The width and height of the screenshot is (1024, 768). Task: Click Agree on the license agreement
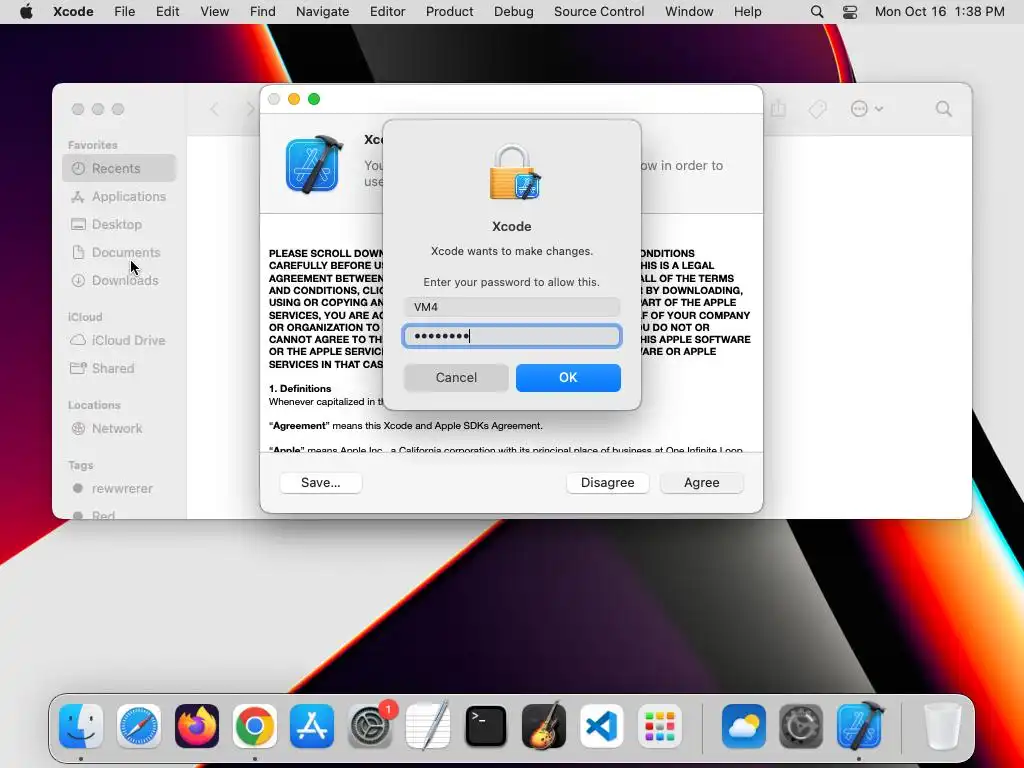(x=701, y=483)
